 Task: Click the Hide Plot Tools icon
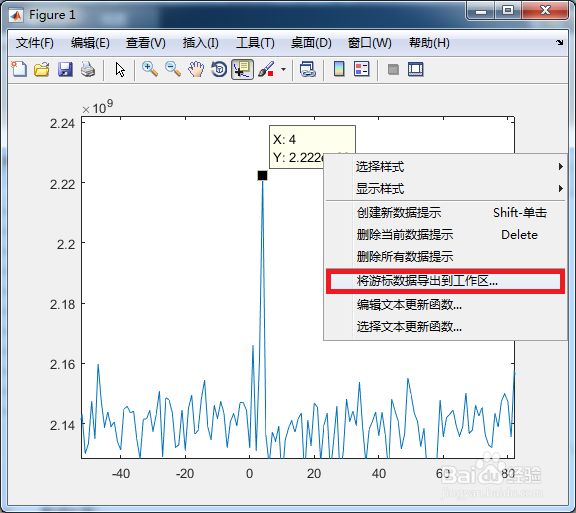pyautogui.click(x=393, y=69)
